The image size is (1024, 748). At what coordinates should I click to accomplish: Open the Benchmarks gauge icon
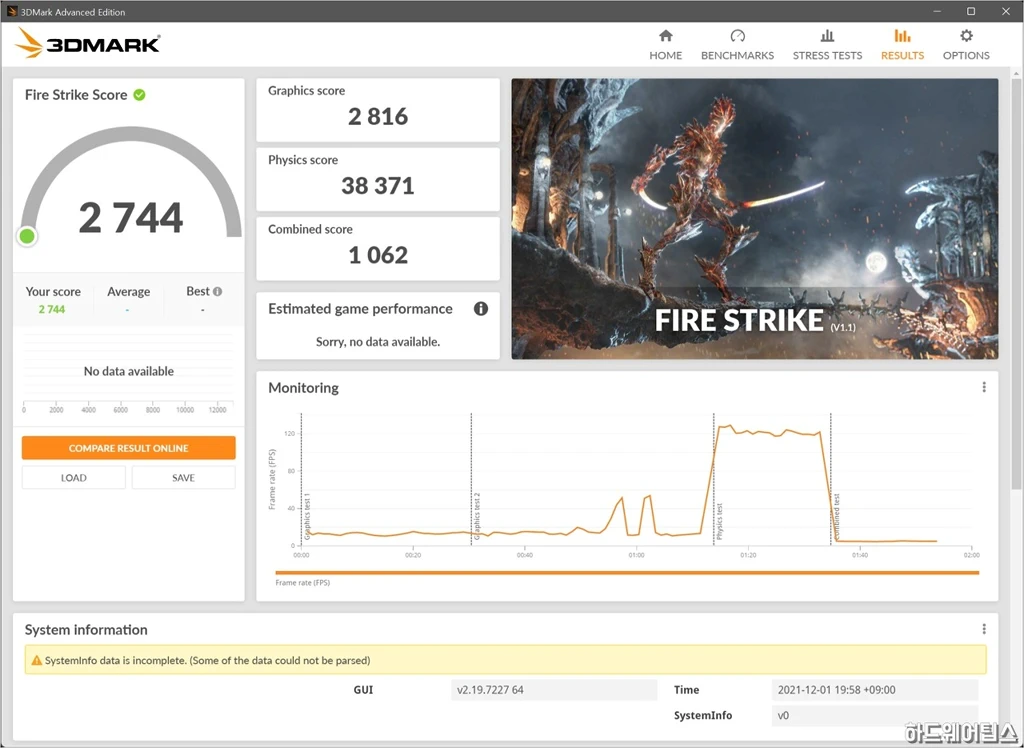click(x=737, y=36)
